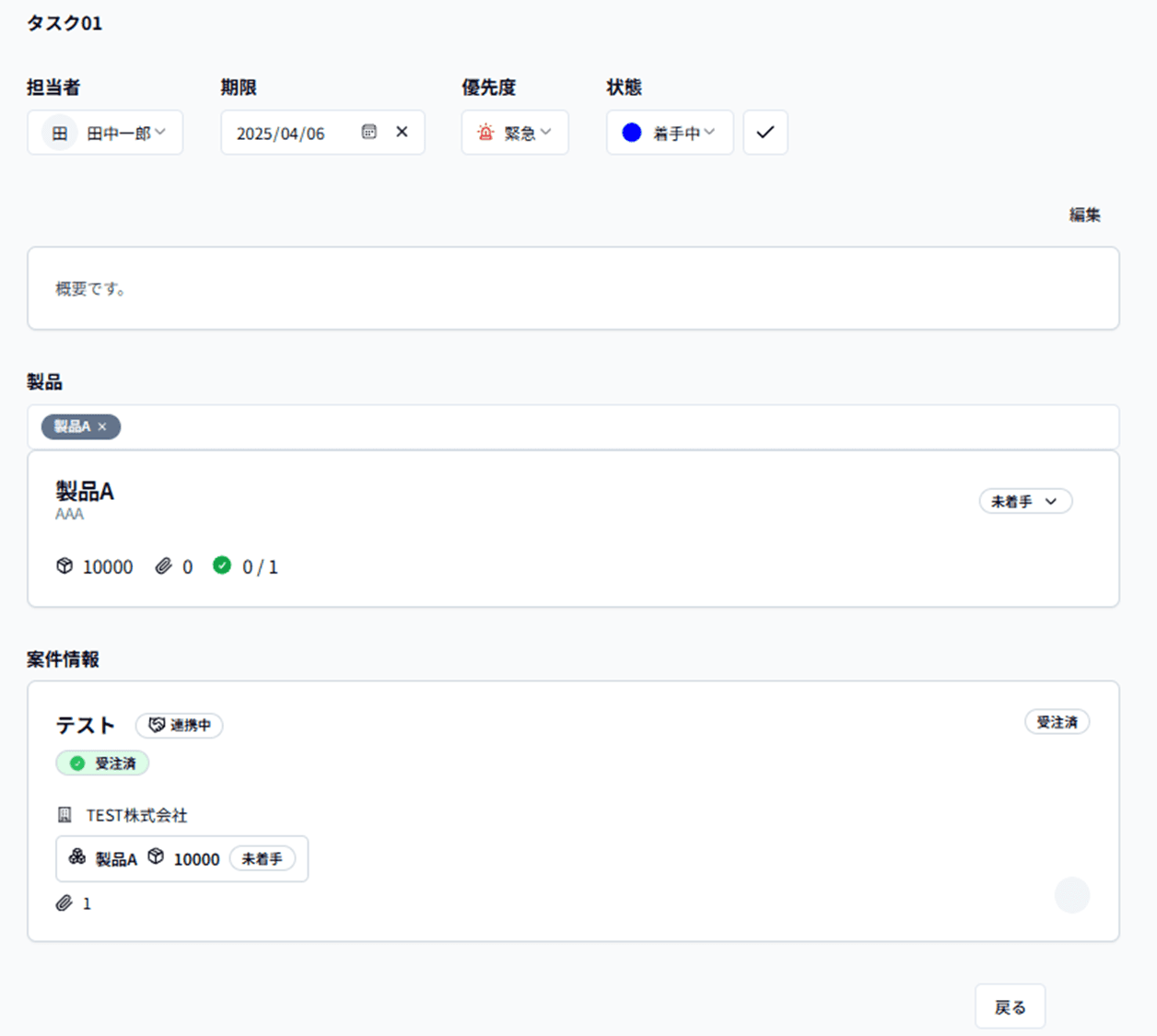This screenshot has height=1036, width=1157.
Task: Expand the 状態 着手中 dropdown
Action: coord(684,133)
